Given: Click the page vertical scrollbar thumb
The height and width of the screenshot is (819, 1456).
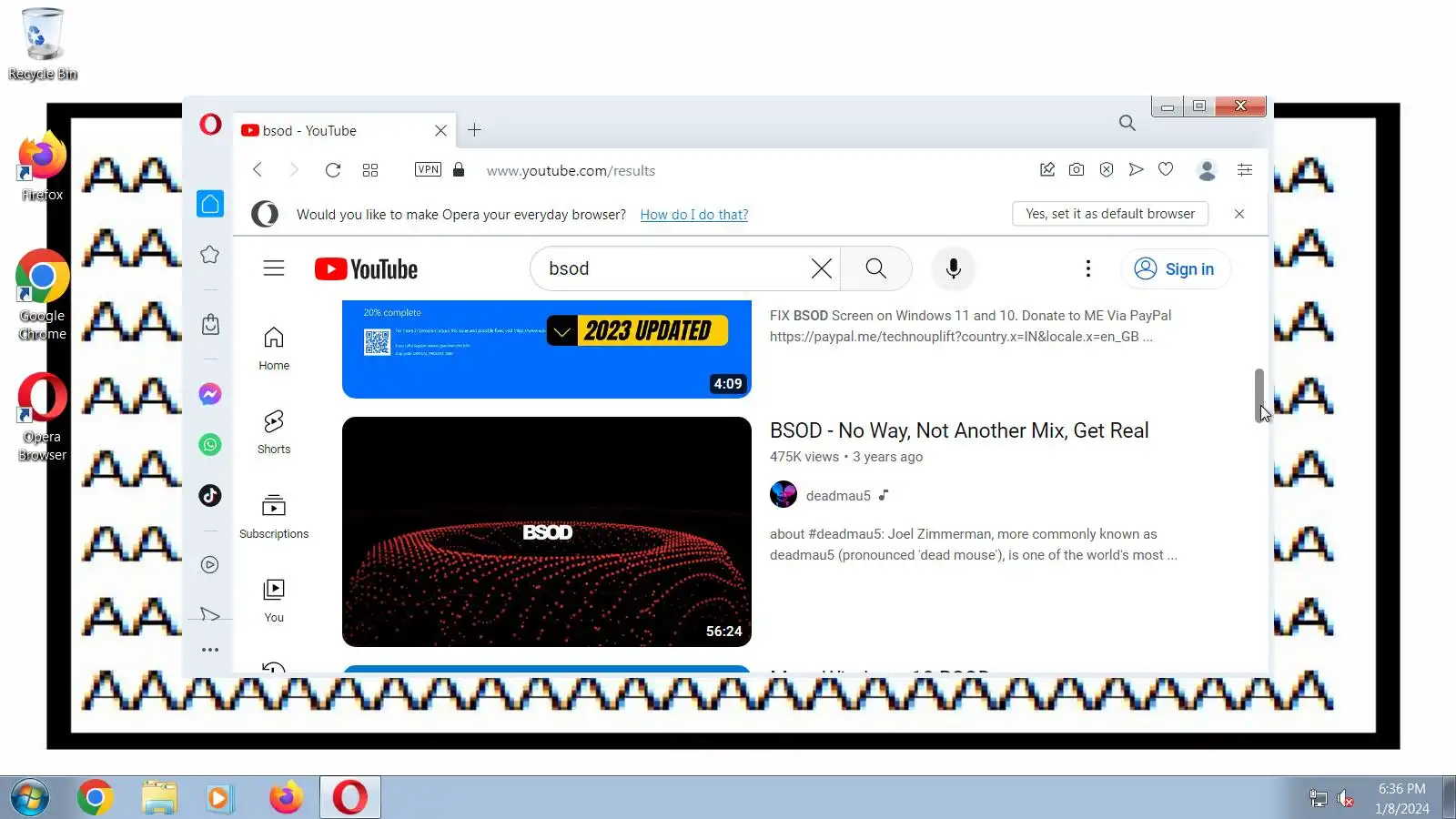Looking at the screenshot, I should 1259,395.
